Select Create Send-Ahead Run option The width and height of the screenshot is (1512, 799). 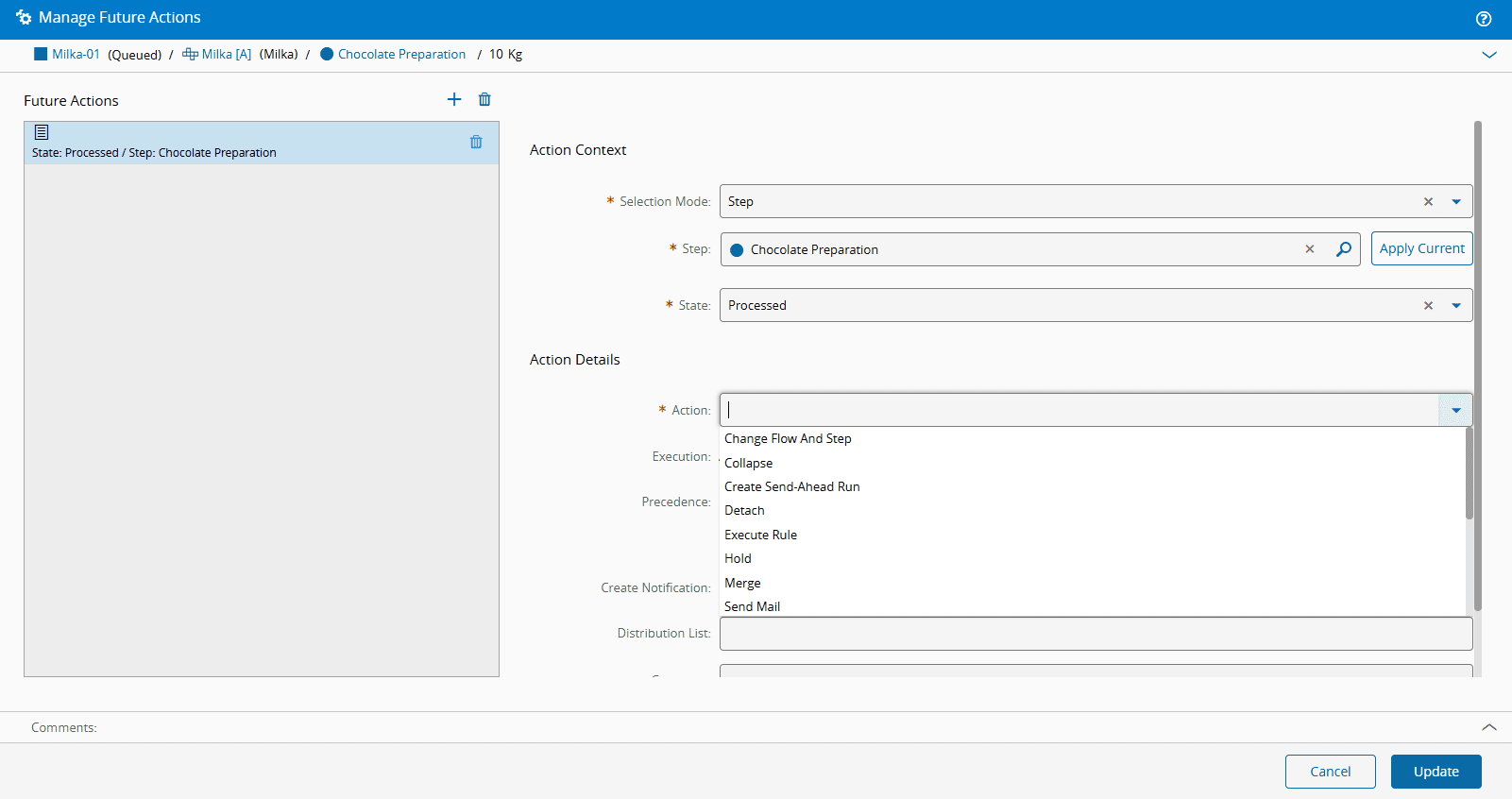pyautogui.click(x=791, y=487)
